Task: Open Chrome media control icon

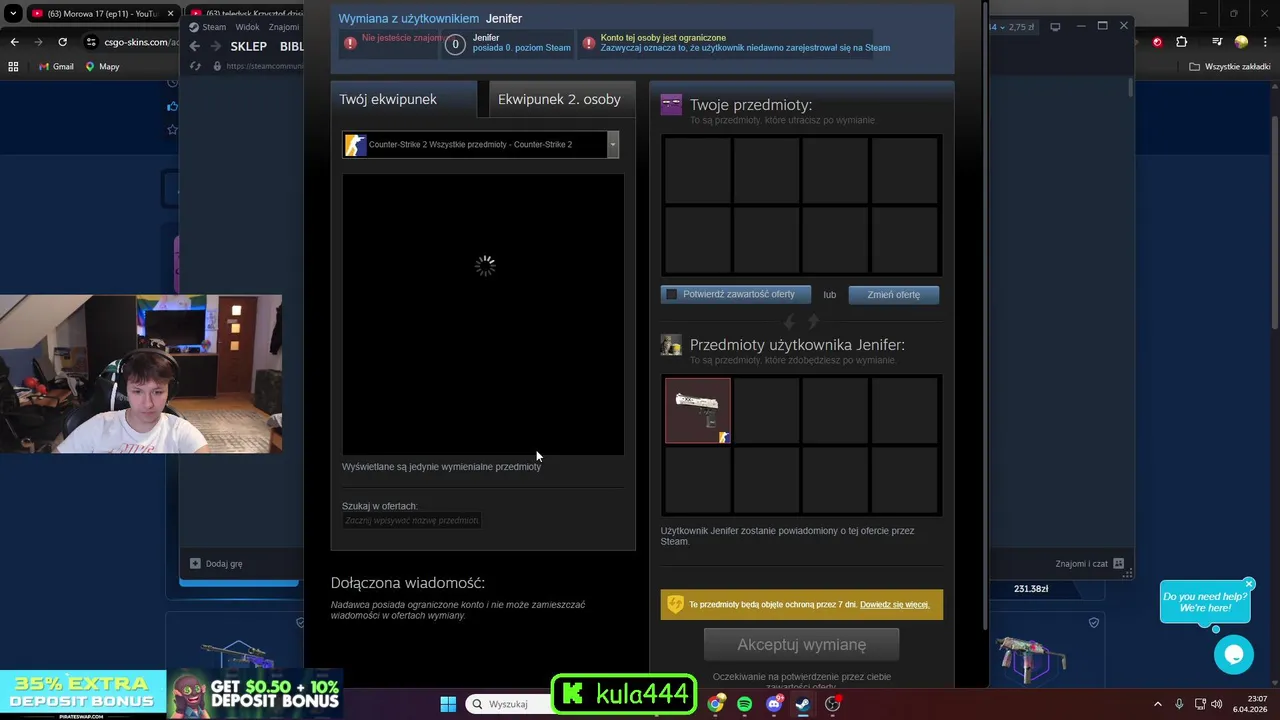Action: [1217, 42]
